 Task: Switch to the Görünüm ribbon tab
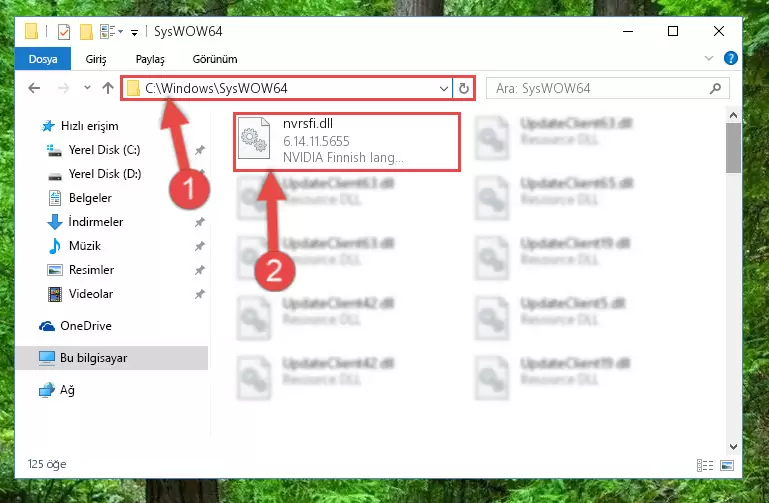[x=215, y=59]
